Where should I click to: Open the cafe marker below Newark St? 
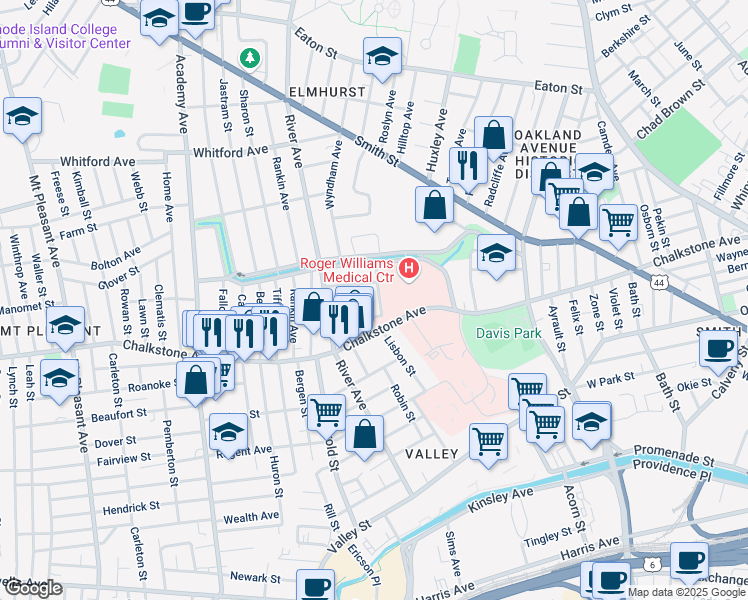(315, 585)
